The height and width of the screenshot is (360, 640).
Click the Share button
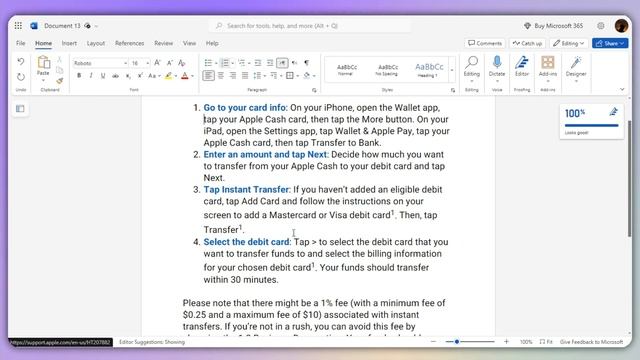(x=610, y=43)
